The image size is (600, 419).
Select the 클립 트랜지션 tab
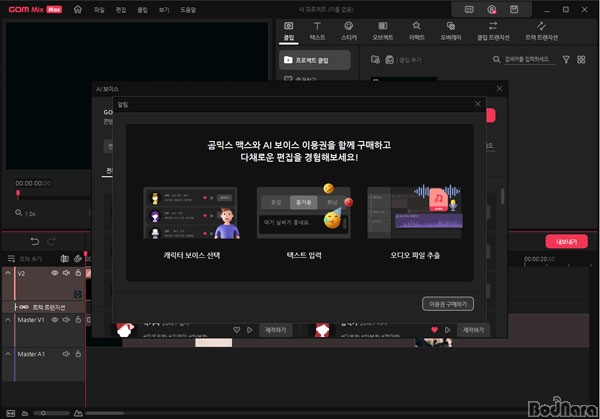[x=493, y=31]
